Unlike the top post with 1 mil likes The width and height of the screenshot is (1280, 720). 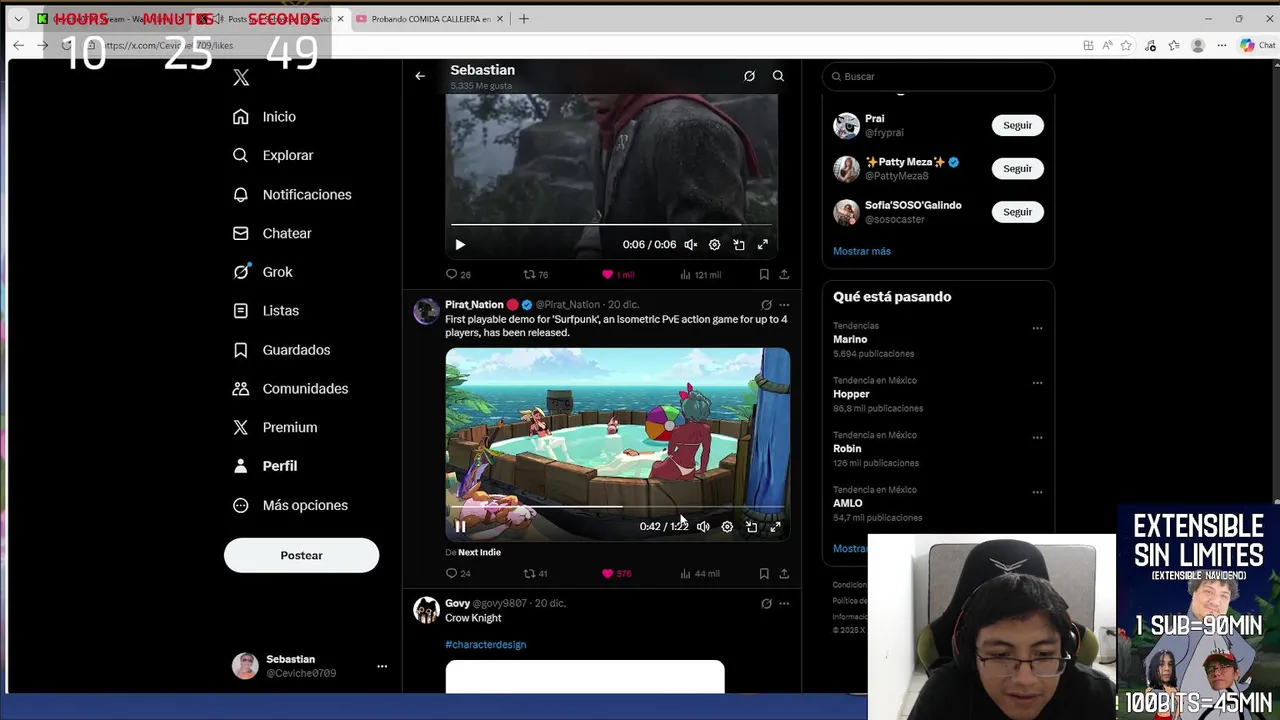[x=617, y=274]
